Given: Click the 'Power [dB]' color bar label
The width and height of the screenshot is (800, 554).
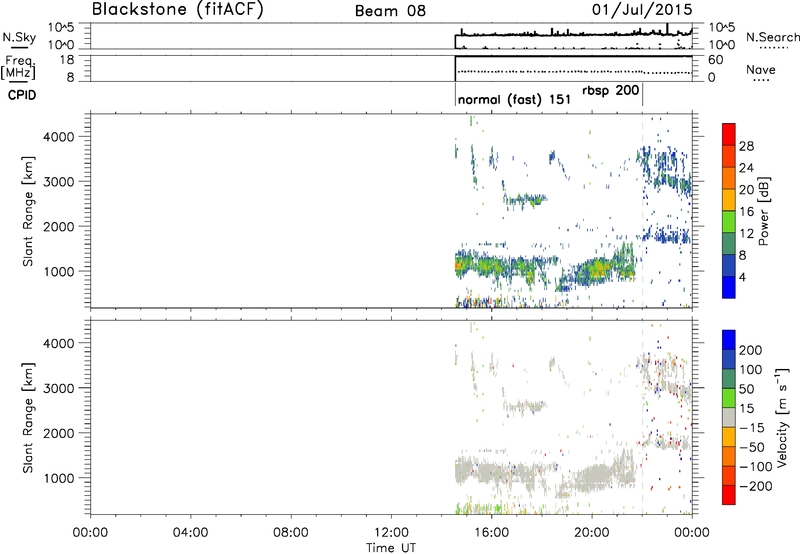Looking at the screenshot, I should pyautogui.click(x=763, y=211).
